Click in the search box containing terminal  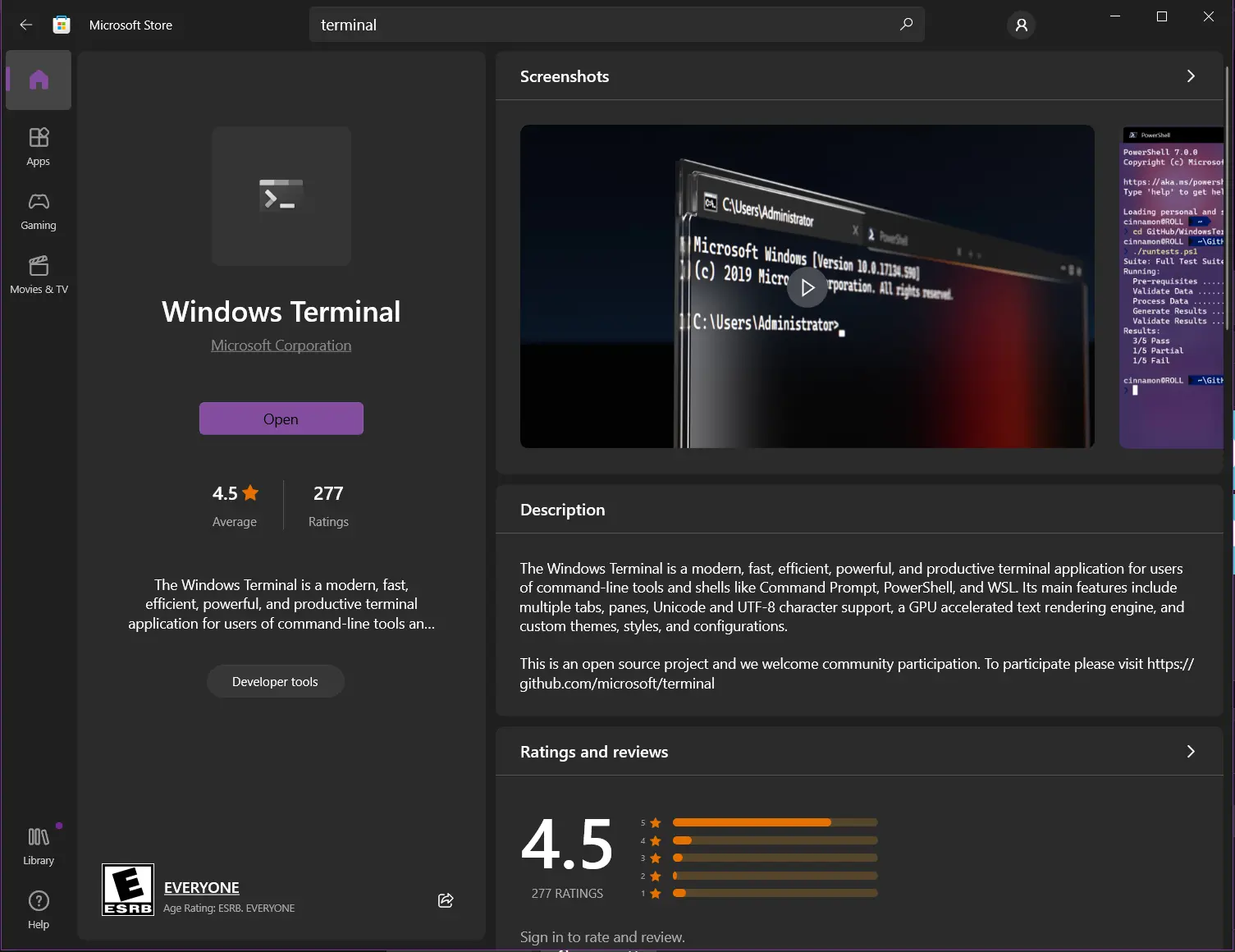[x=617, y=25]
